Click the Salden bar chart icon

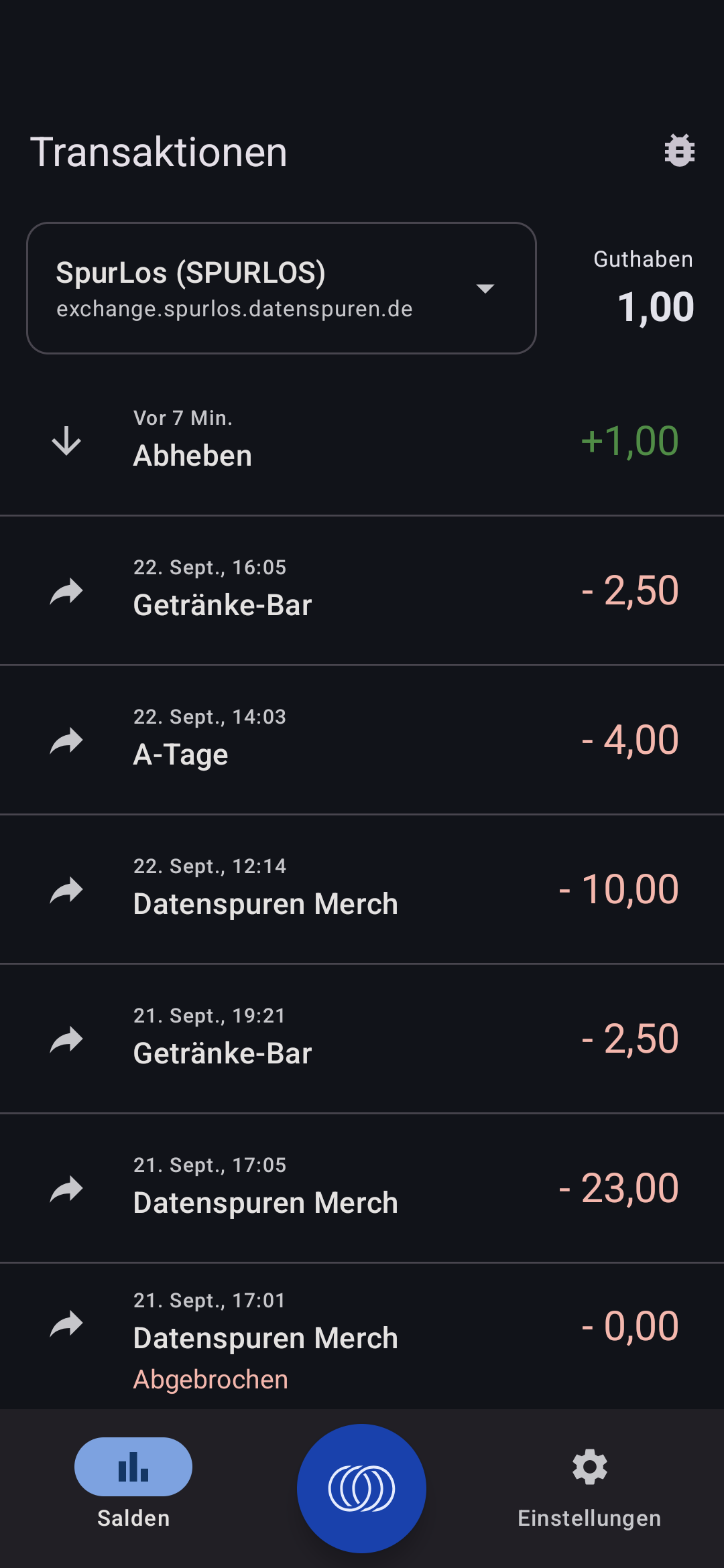click(133, 1467)
